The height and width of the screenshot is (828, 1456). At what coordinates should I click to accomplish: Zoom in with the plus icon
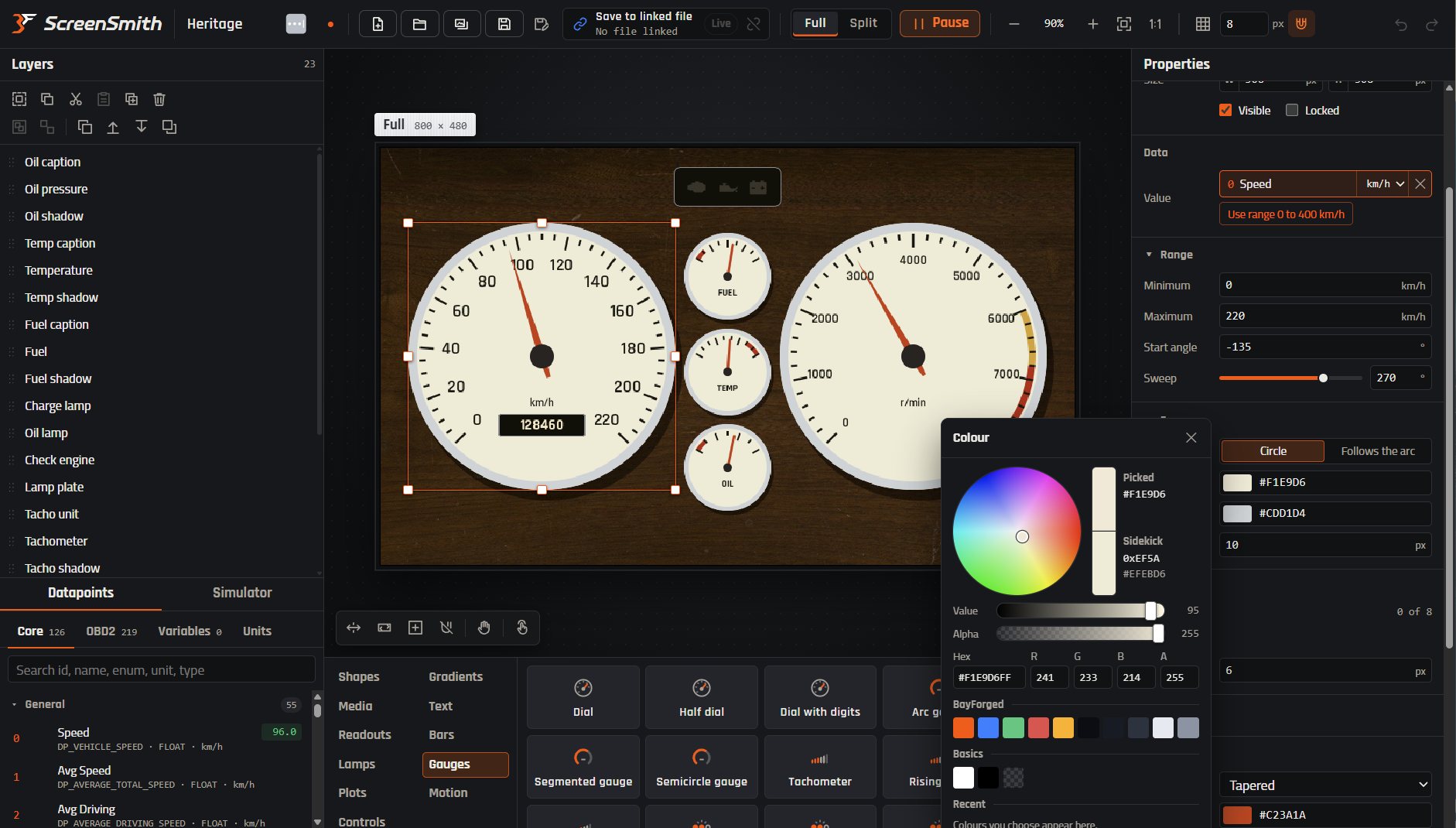[x=1092, y=24]
